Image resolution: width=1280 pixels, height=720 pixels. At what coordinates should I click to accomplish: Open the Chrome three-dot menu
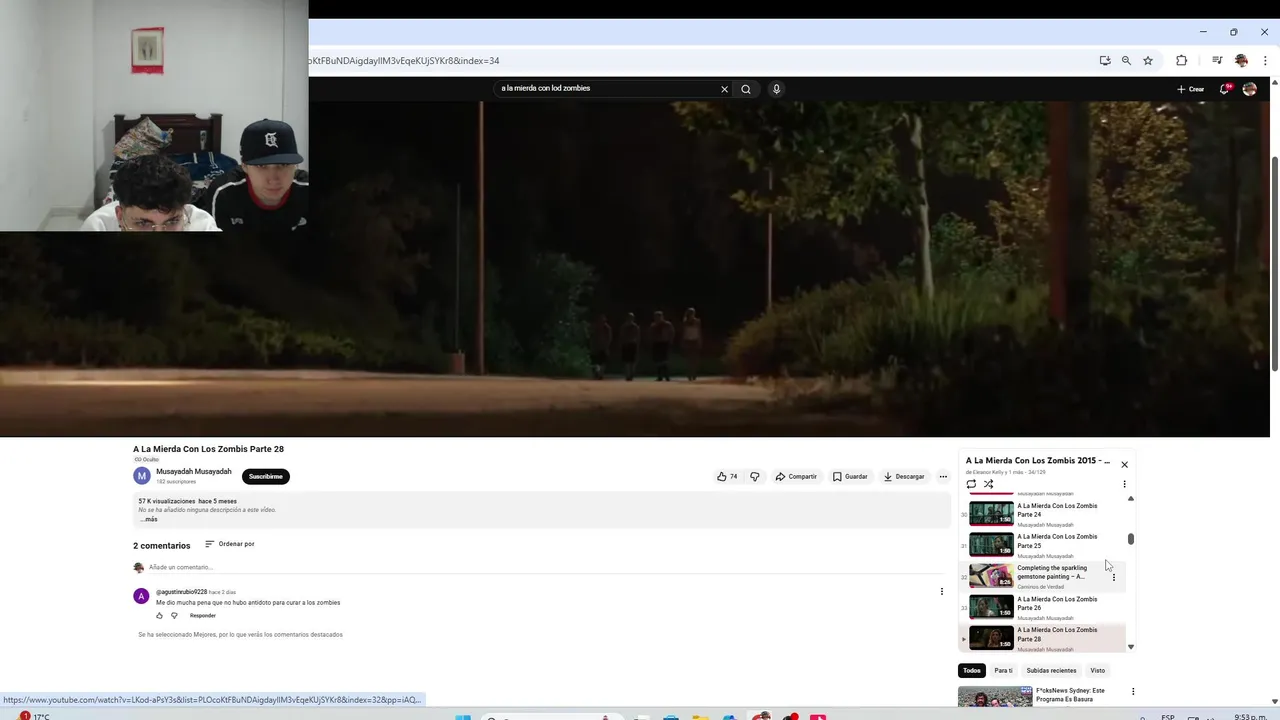pyautogui.click(x=1265, y=60)
